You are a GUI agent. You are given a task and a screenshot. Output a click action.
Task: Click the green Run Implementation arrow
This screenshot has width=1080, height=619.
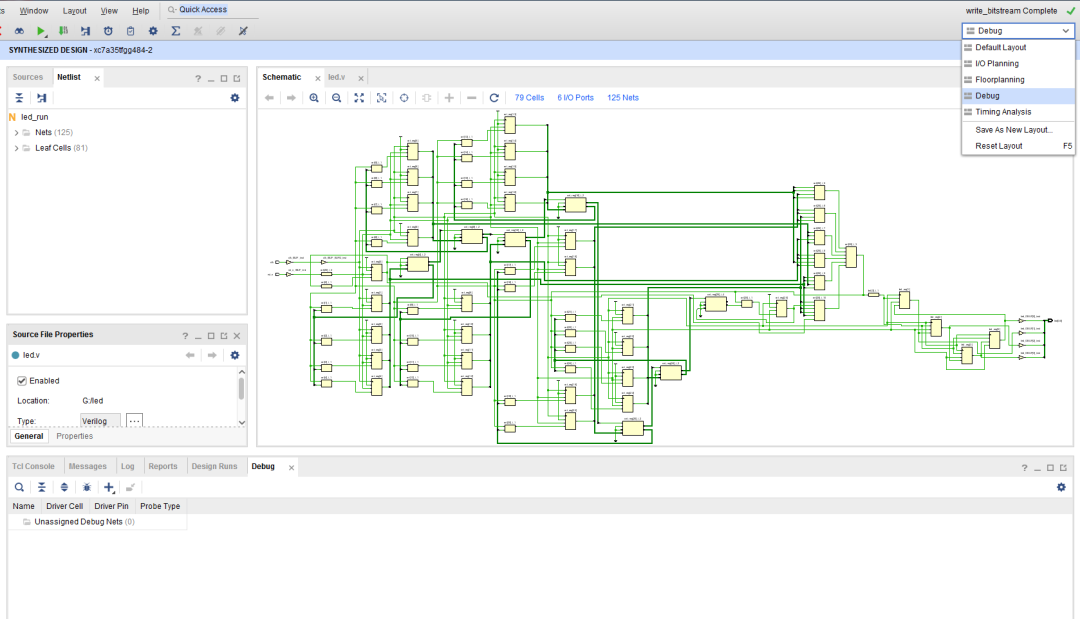click(x=42, y=31)
